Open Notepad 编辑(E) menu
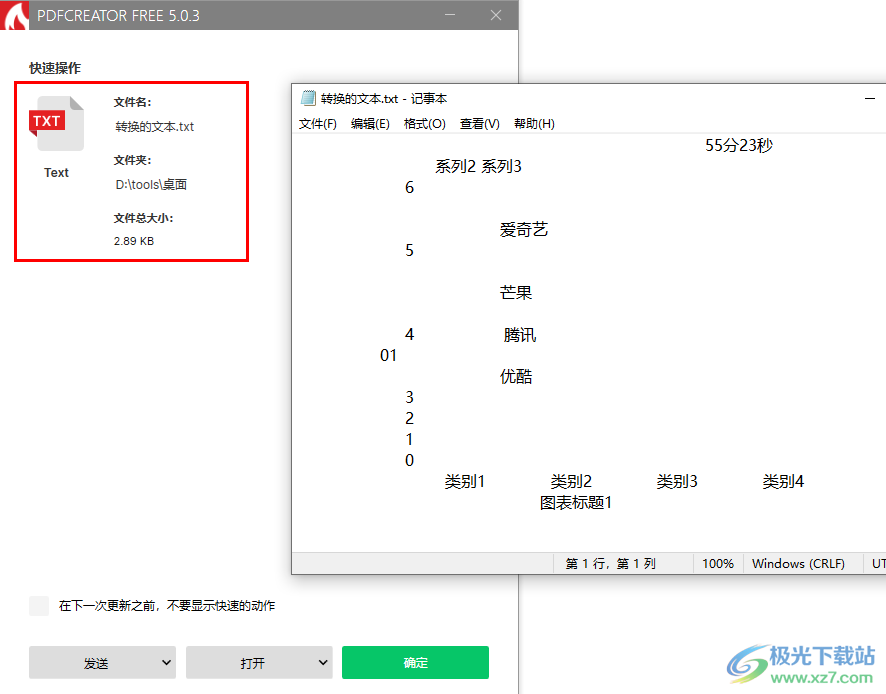The image size is (886, 694). click(370, 123)
